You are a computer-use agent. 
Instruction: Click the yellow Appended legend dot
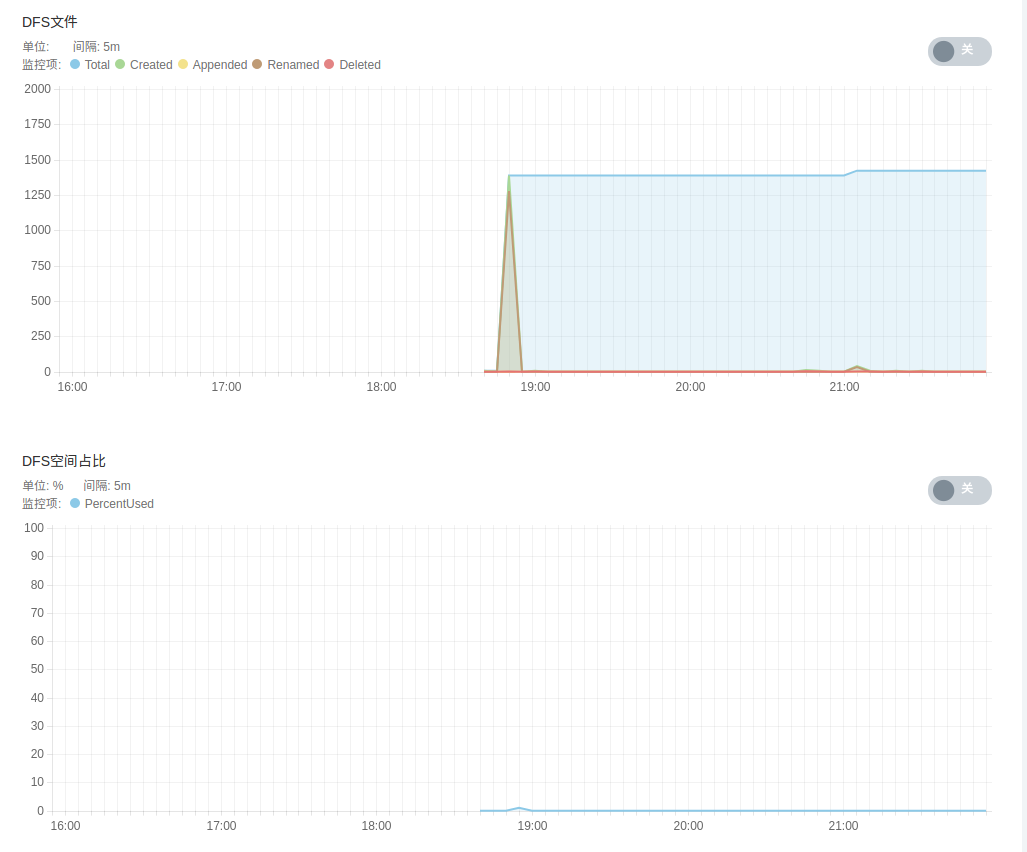coord(183,64)
